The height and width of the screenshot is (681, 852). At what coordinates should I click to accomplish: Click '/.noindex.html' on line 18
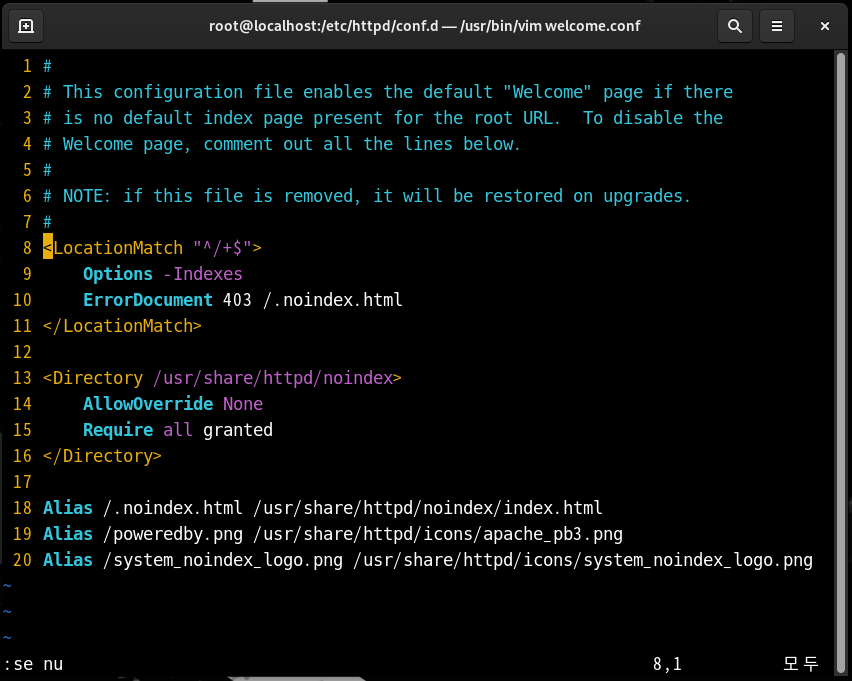pos(173,508)
